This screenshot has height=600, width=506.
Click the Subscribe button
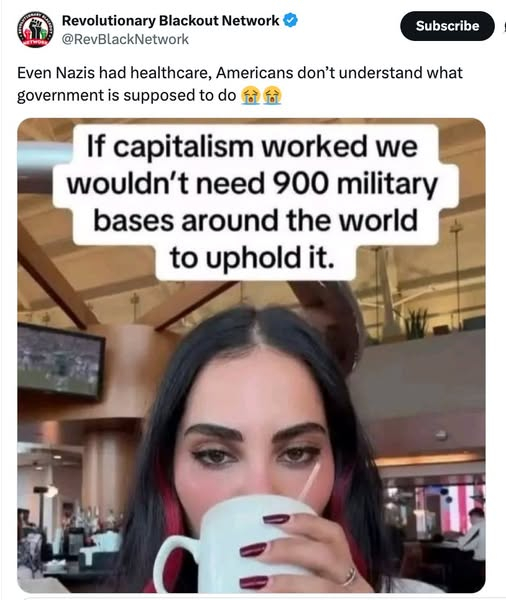coord(447,26)
